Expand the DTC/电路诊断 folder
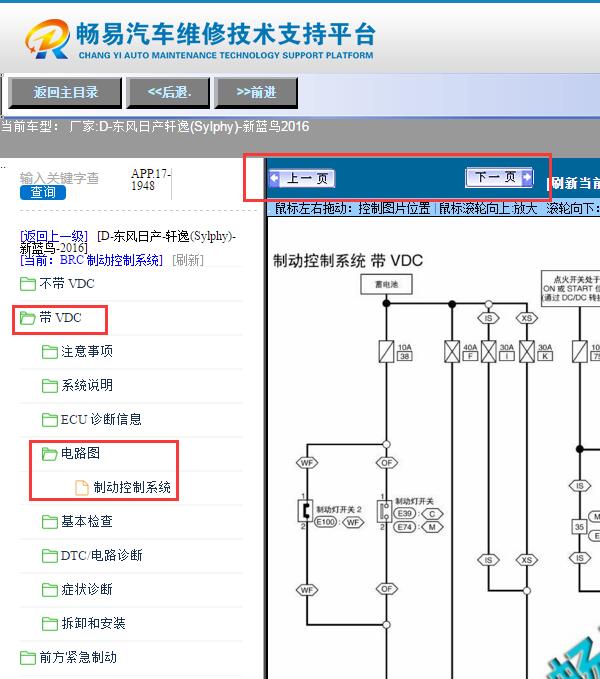 101,556
